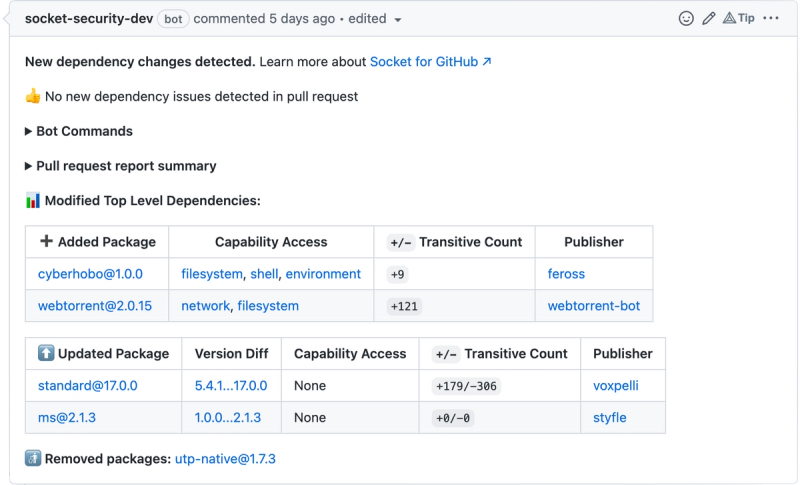Click the Tip warning icon
Image resolution: width=800 pixels, height=485 pixels.
point(738,18)
